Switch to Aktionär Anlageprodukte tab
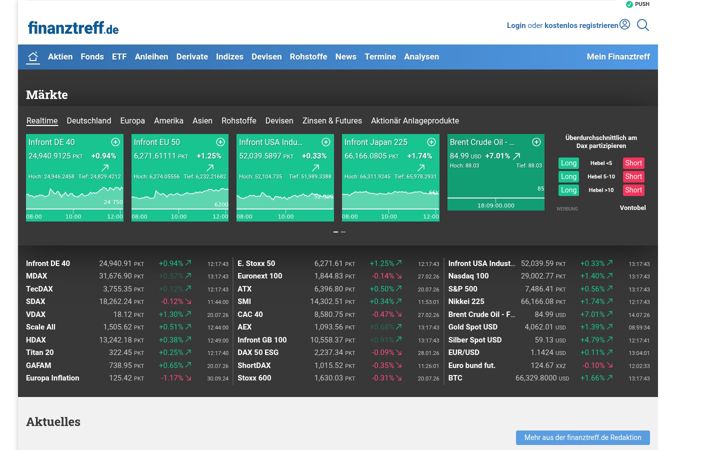Viewport: 720px width, 450px height. point(415,121)
